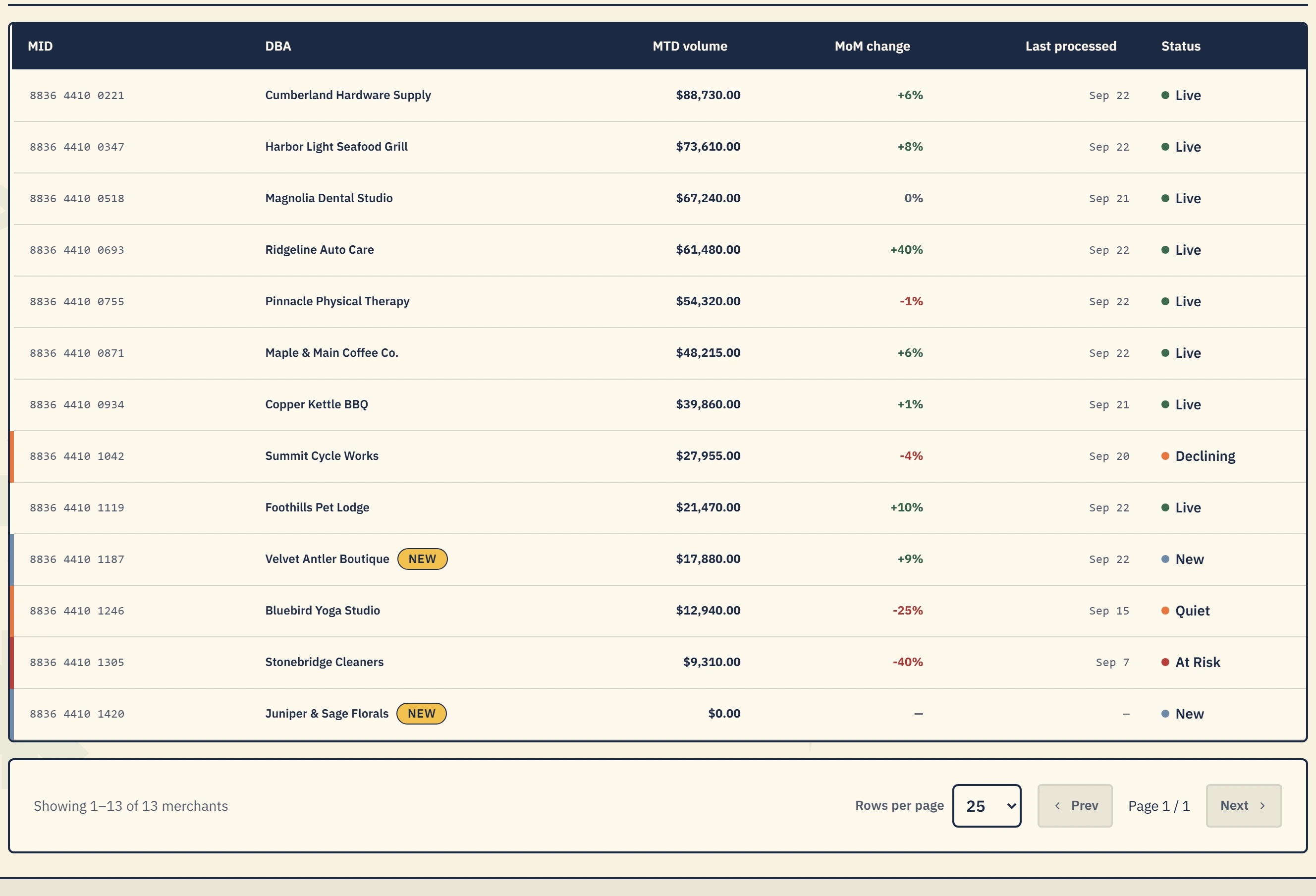The image size is (1316, 896).
Task: Click the Page 1 / 1 indicator
Action: coord(1158,806)
